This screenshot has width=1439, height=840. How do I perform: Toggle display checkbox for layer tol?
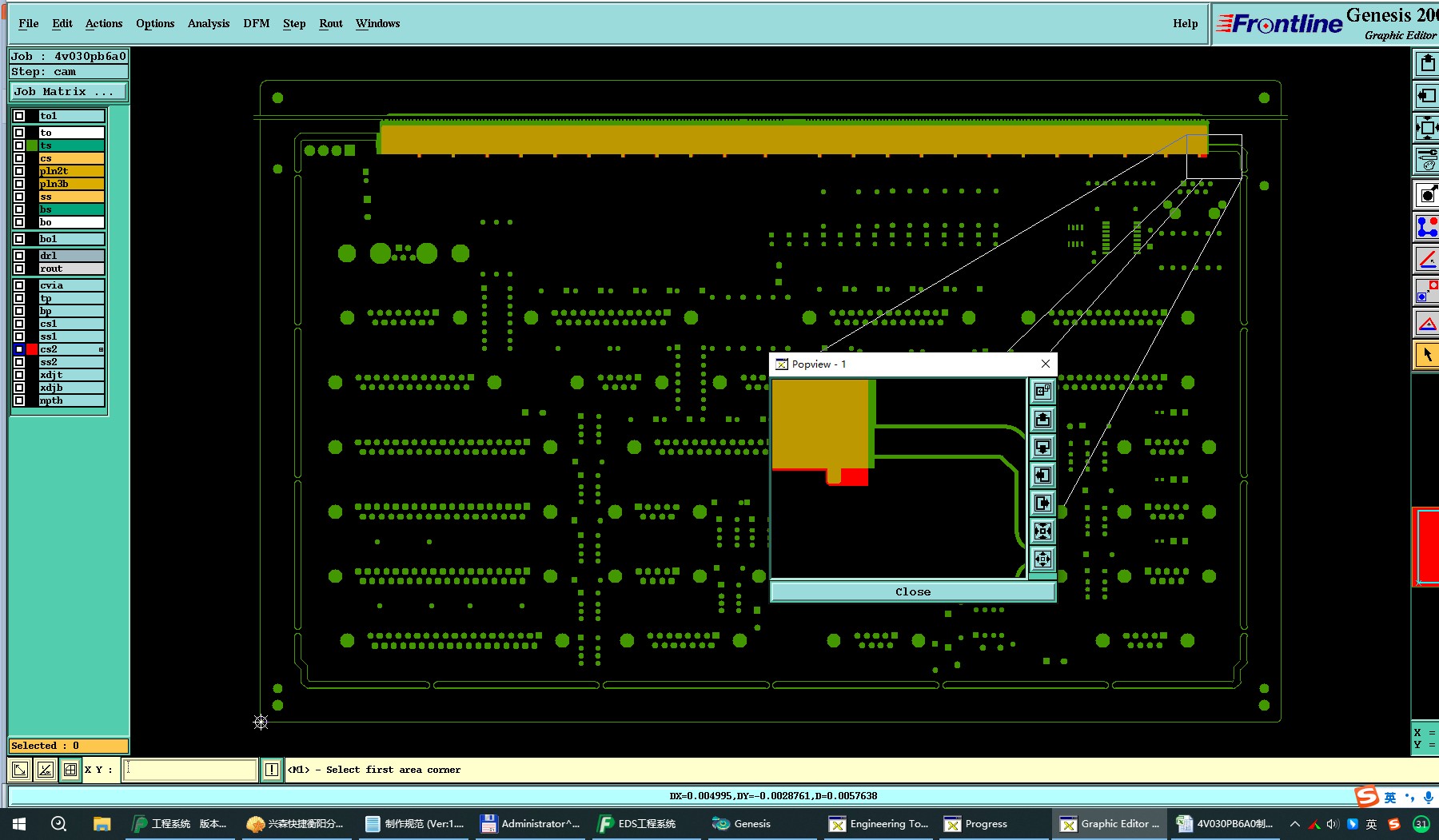[x=19, y=116]
